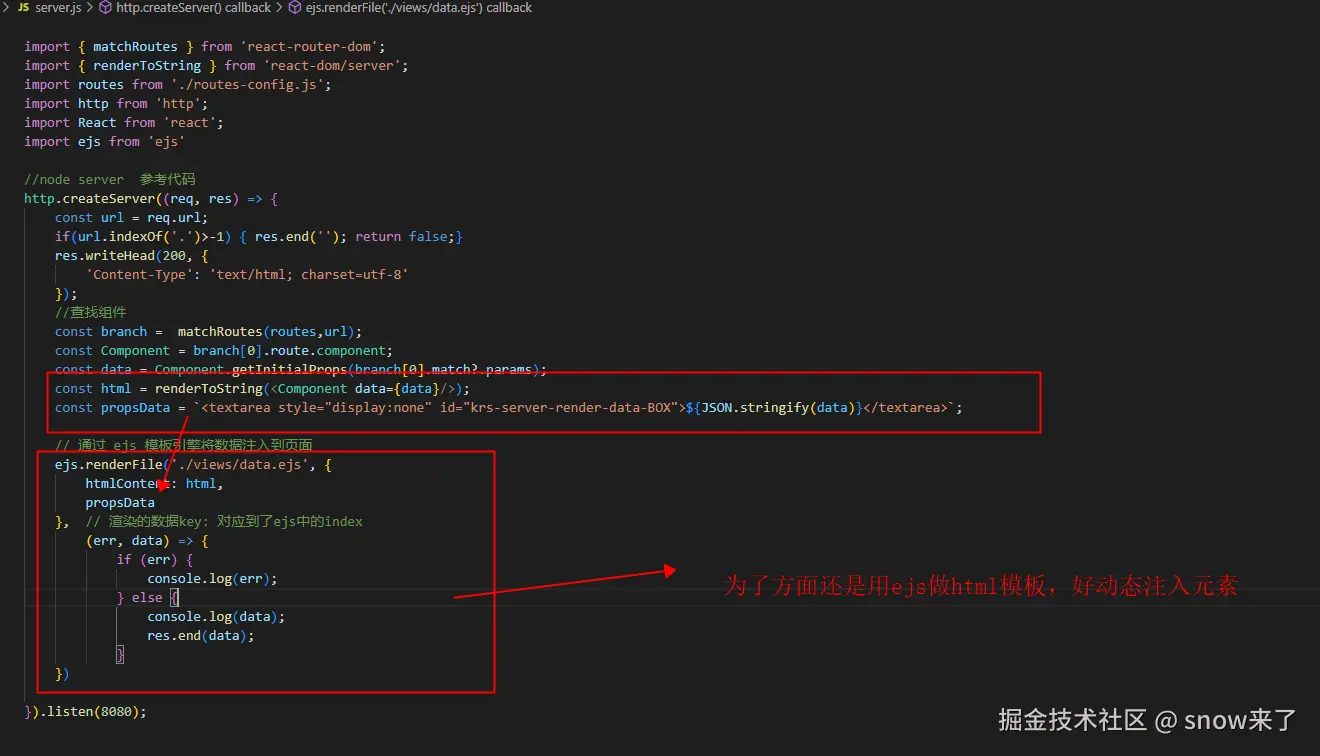
Task: Click the import ejs from 'ejs' line
Action: coord(105,142)
